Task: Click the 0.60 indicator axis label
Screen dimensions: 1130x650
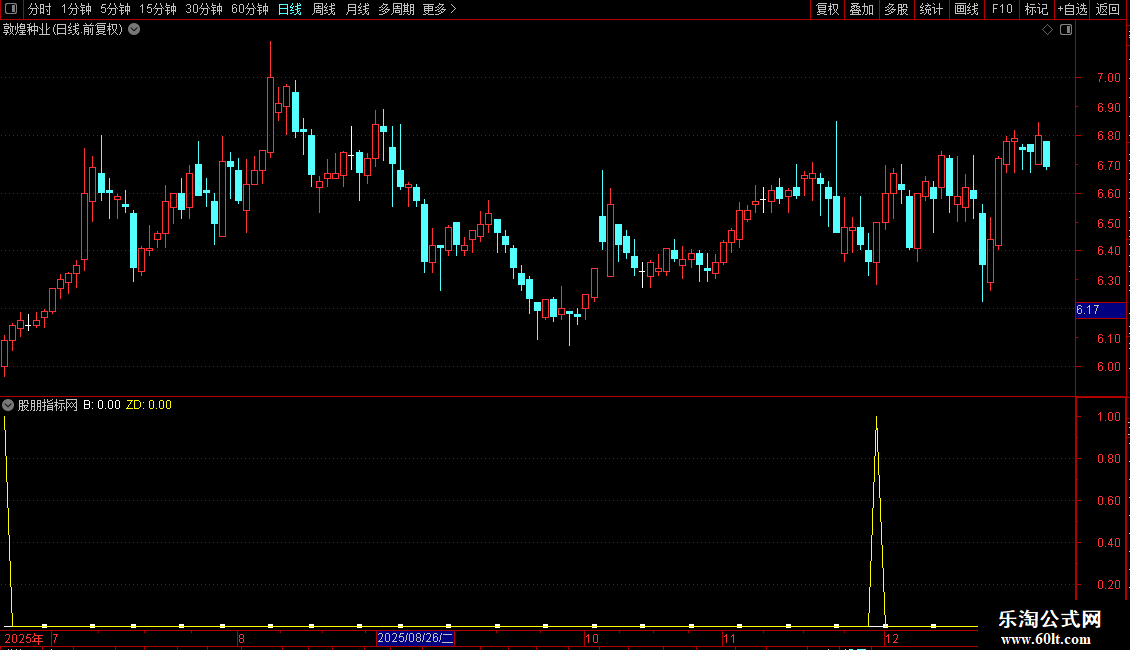Action: tap(1108, 501)
